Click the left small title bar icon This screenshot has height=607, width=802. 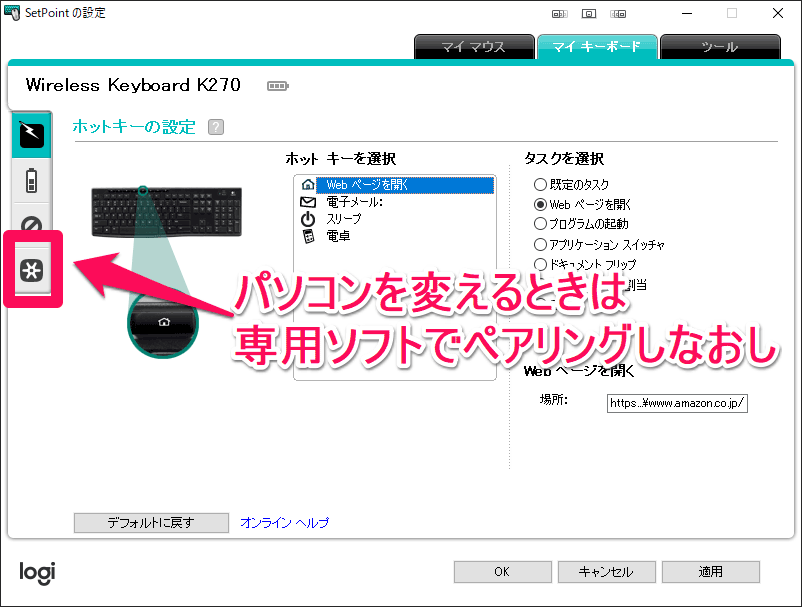coord(559,14)
